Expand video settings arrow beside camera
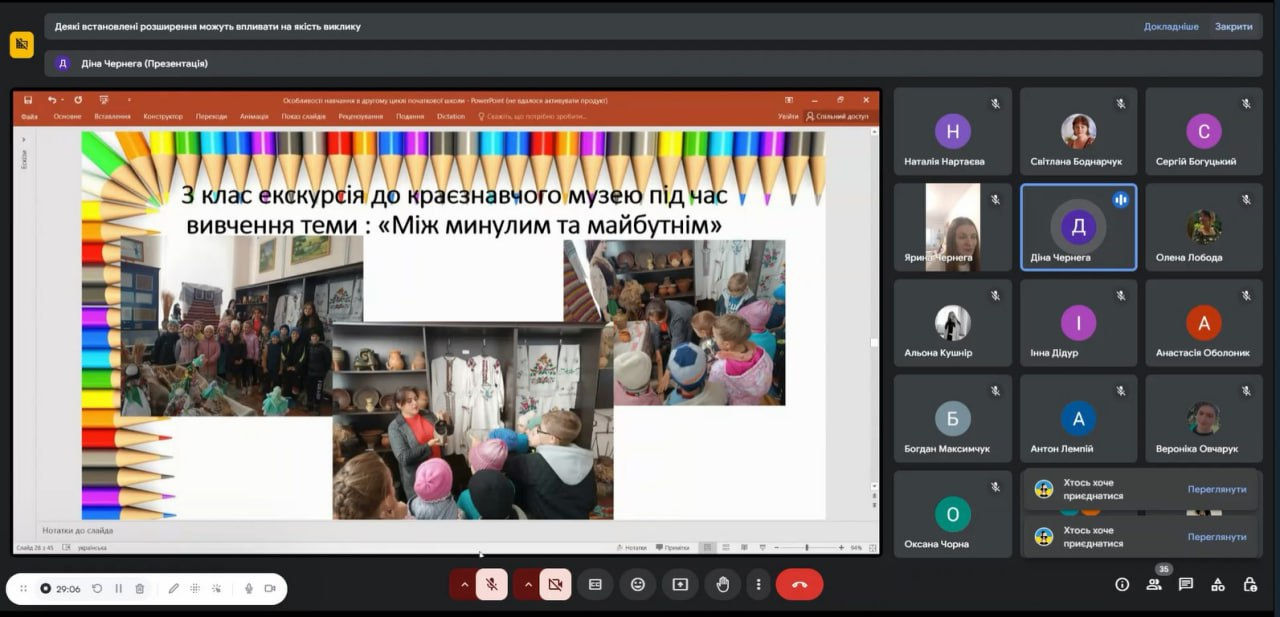1280x617 pixels. 527,584
